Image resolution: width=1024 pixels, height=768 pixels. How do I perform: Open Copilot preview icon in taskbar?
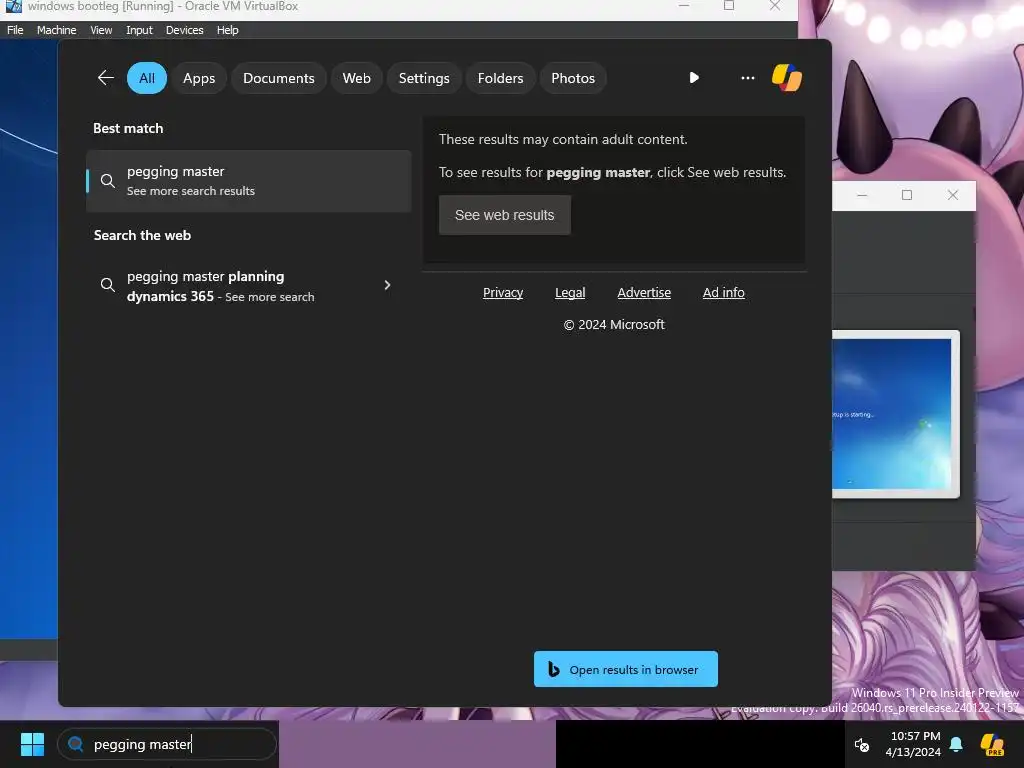pos(993,744)
